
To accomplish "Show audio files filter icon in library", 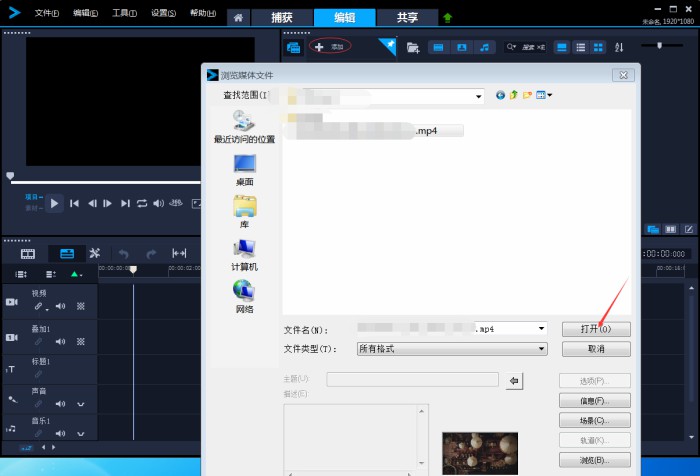I will click(x=484, y=47).
